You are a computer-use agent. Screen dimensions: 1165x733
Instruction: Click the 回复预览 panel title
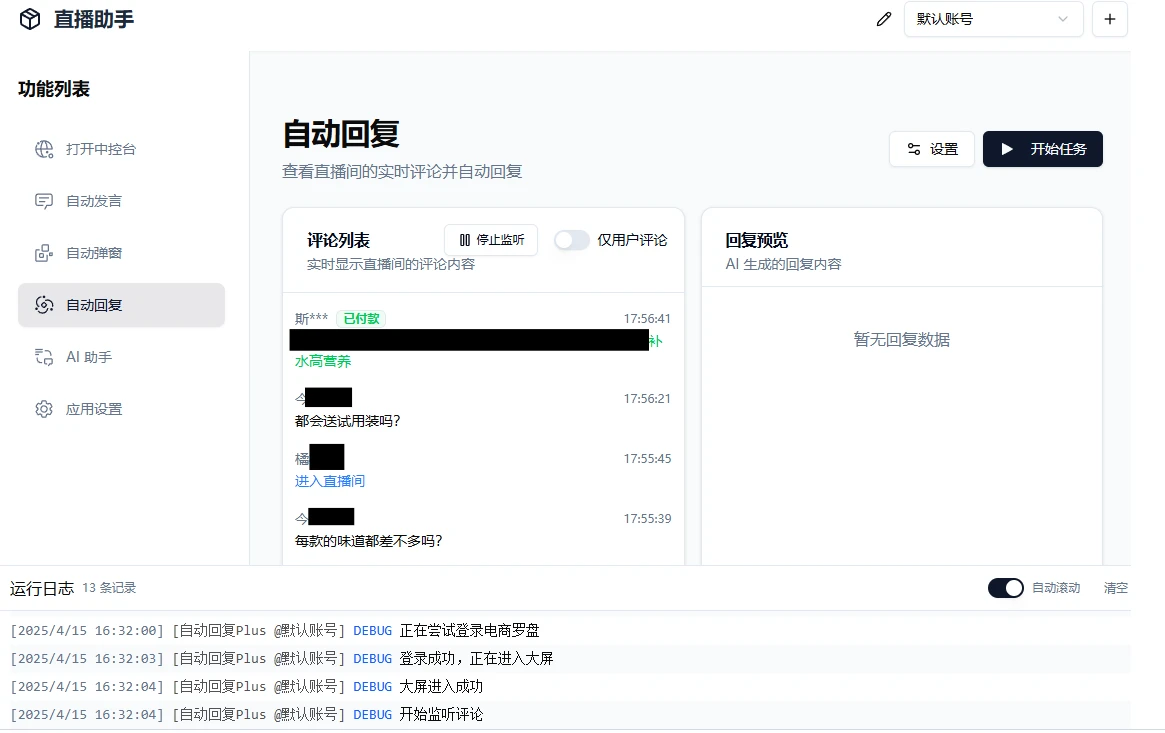(x=756, y=241)
